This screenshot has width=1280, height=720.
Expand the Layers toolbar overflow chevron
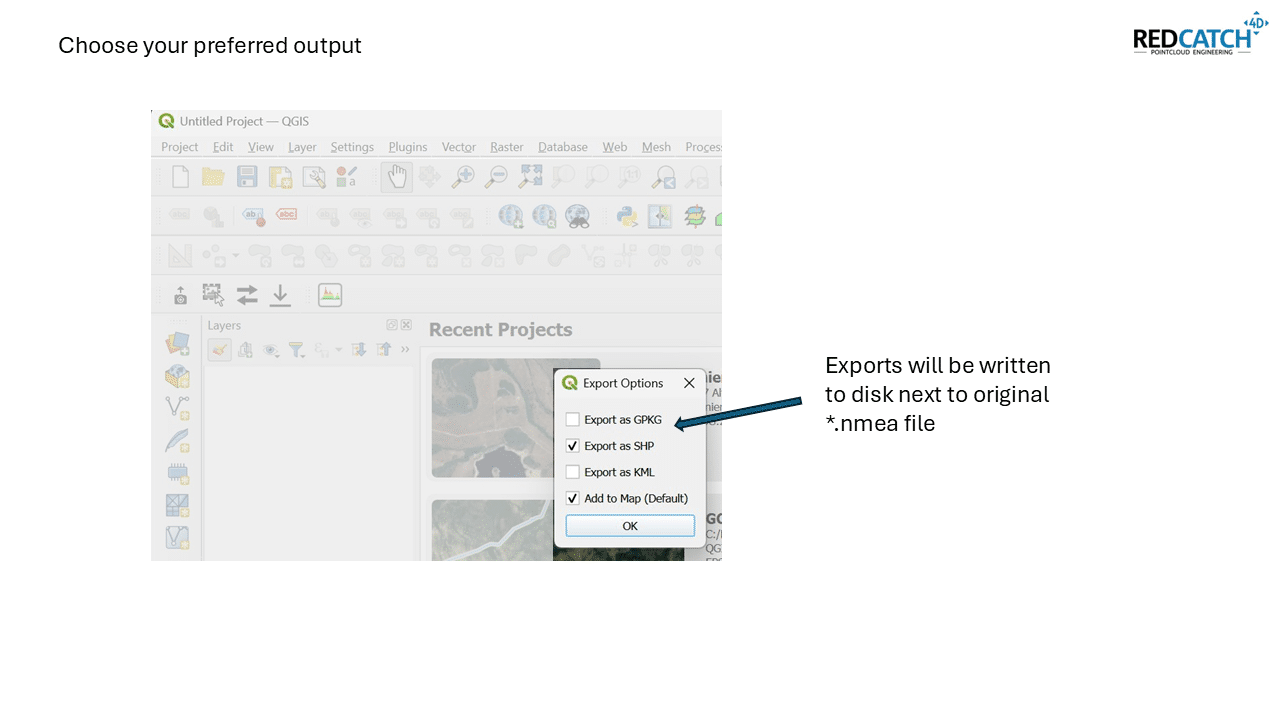click(405, 350)
